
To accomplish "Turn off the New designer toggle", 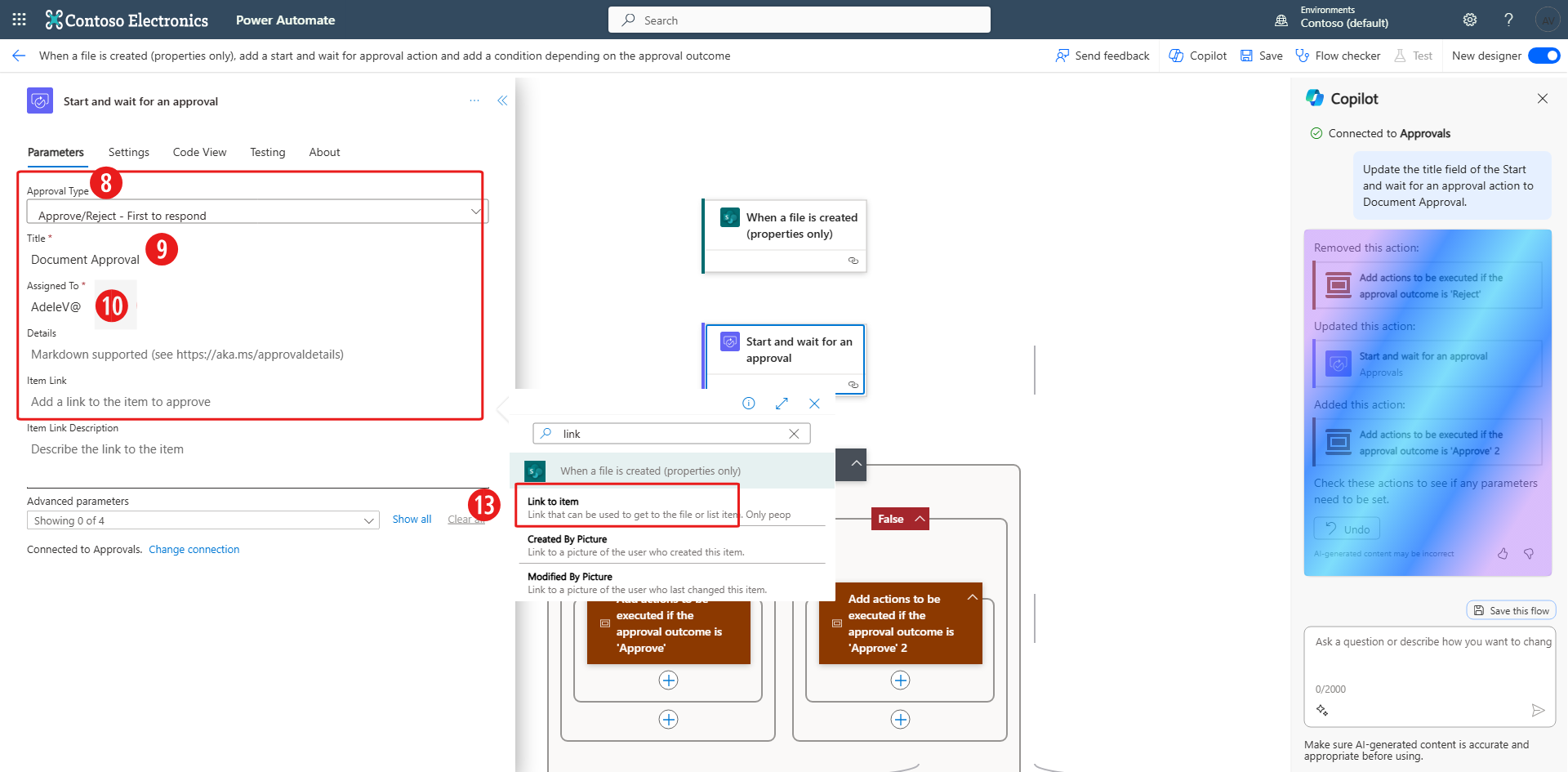I will 1543,56.
